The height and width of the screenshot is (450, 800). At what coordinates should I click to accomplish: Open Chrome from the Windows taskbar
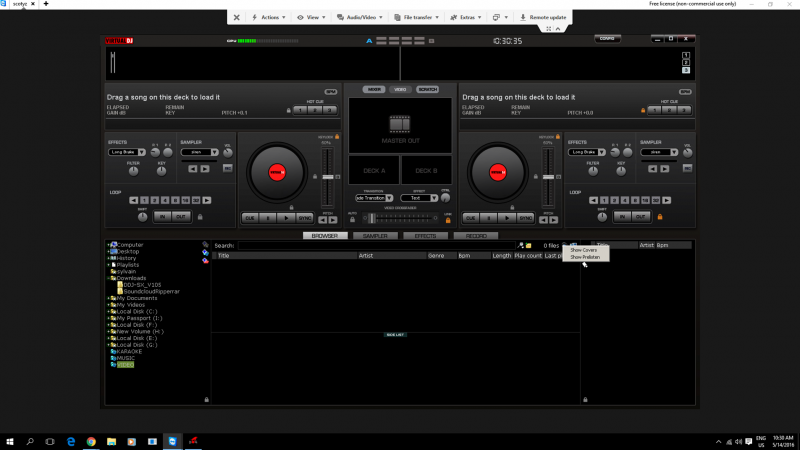pos(91,441)
